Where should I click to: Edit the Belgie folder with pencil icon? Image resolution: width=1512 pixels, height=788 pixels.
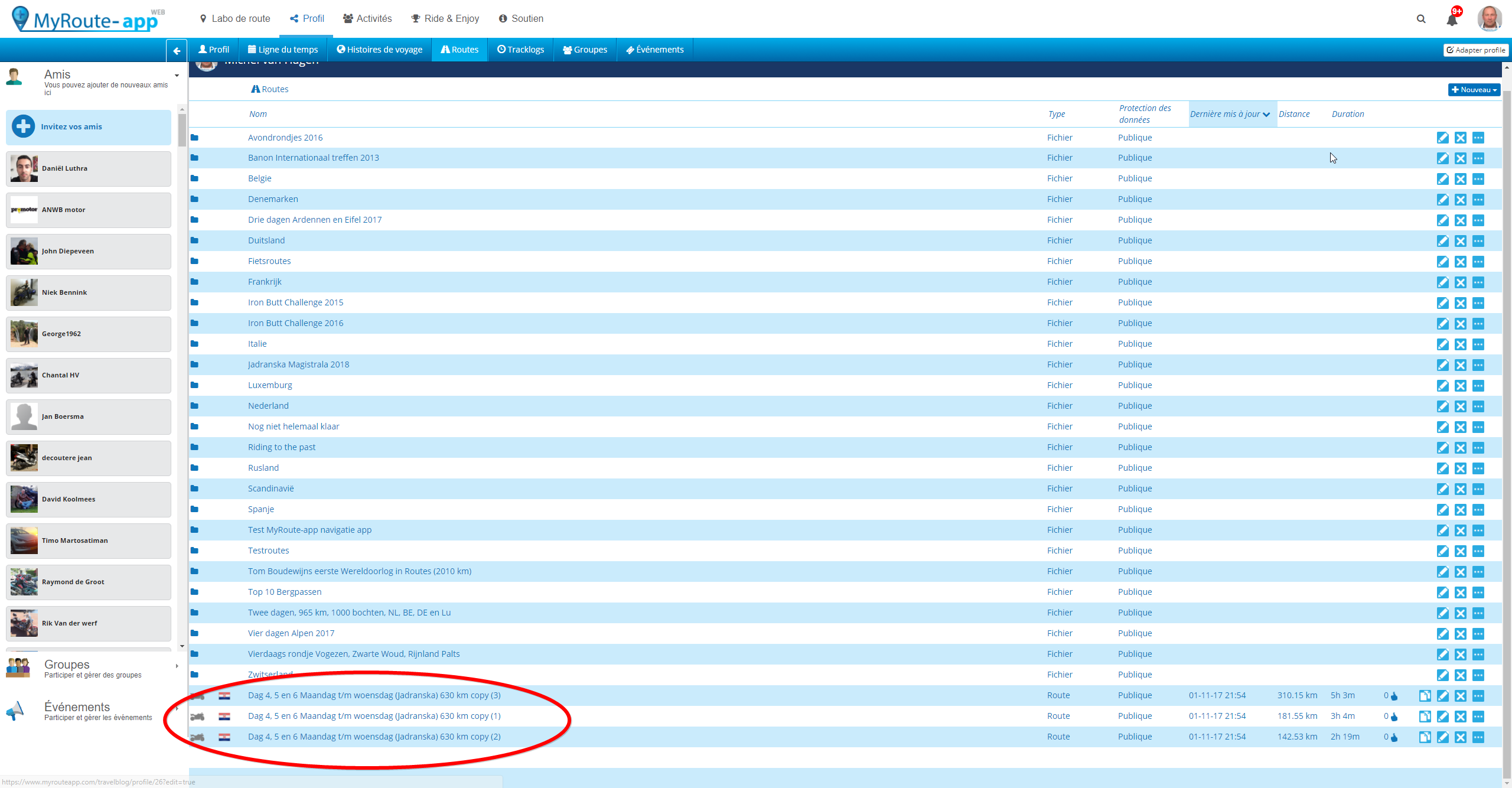[1442, 179]
